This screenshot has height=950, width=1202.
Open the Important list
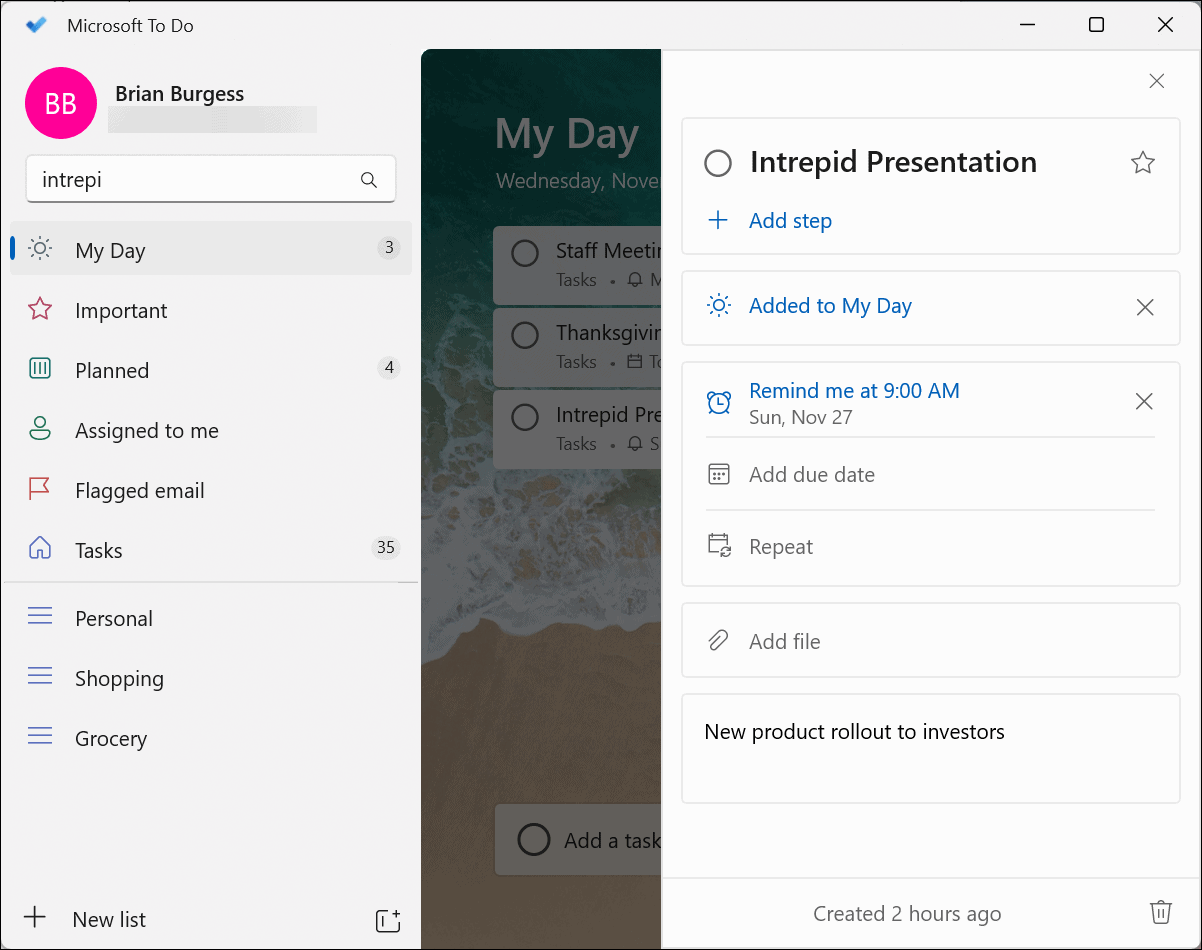pos(121,311)
